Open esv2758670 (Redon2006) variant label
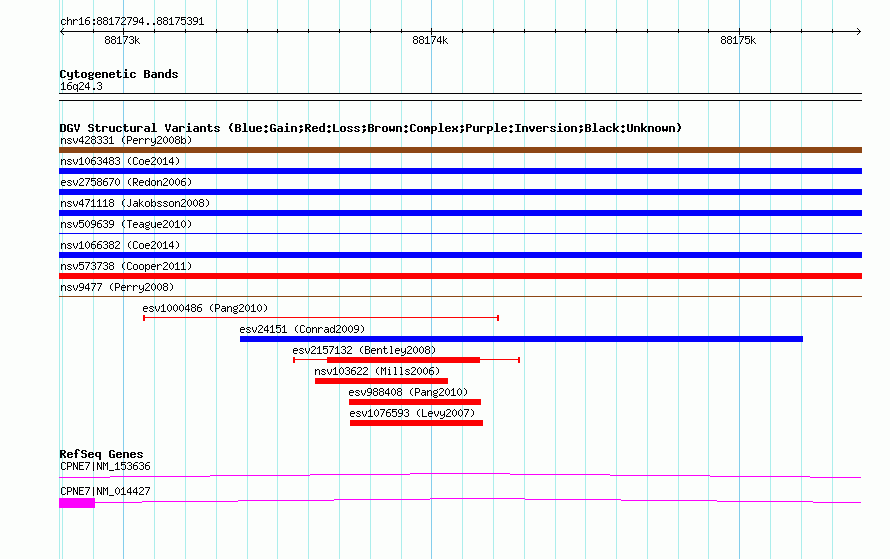 coord(126,182)
